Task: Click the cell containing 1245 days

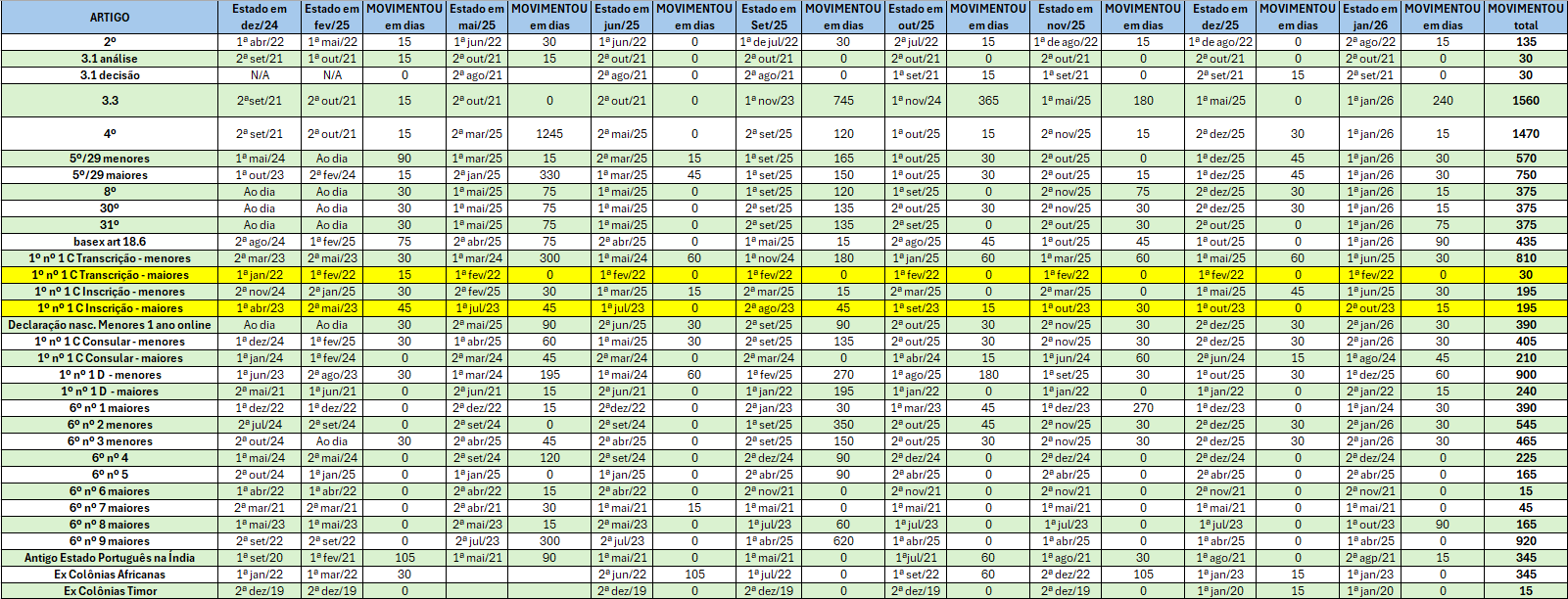Action: pos(549,134)
